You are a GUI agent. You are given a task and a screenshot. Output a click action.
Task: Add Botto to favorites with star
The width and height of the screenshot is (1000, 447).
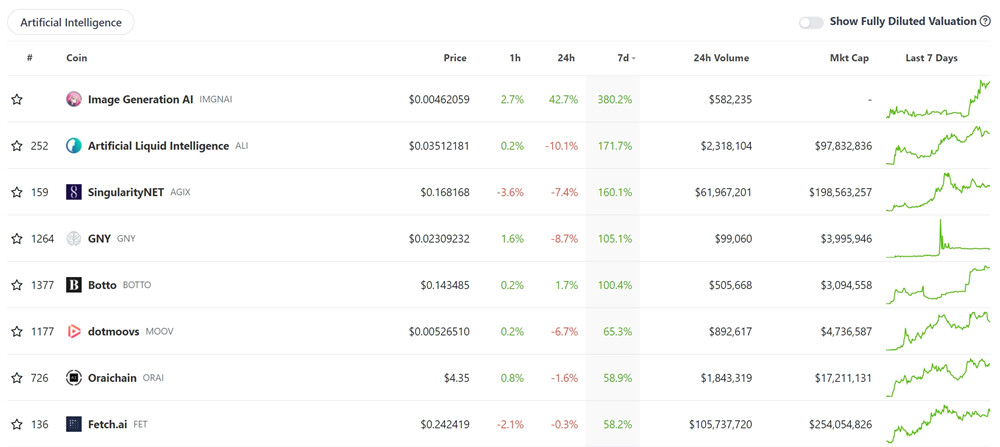tap(17, 285)
